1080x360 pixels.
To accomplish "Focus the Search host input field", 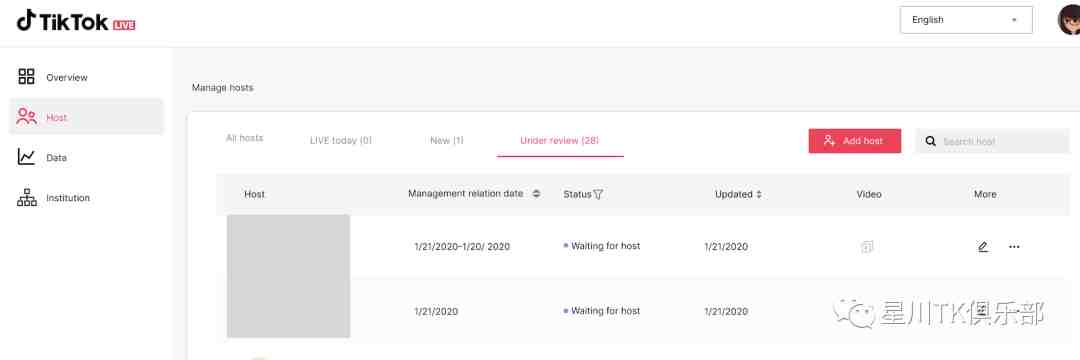I will (993, 141).
